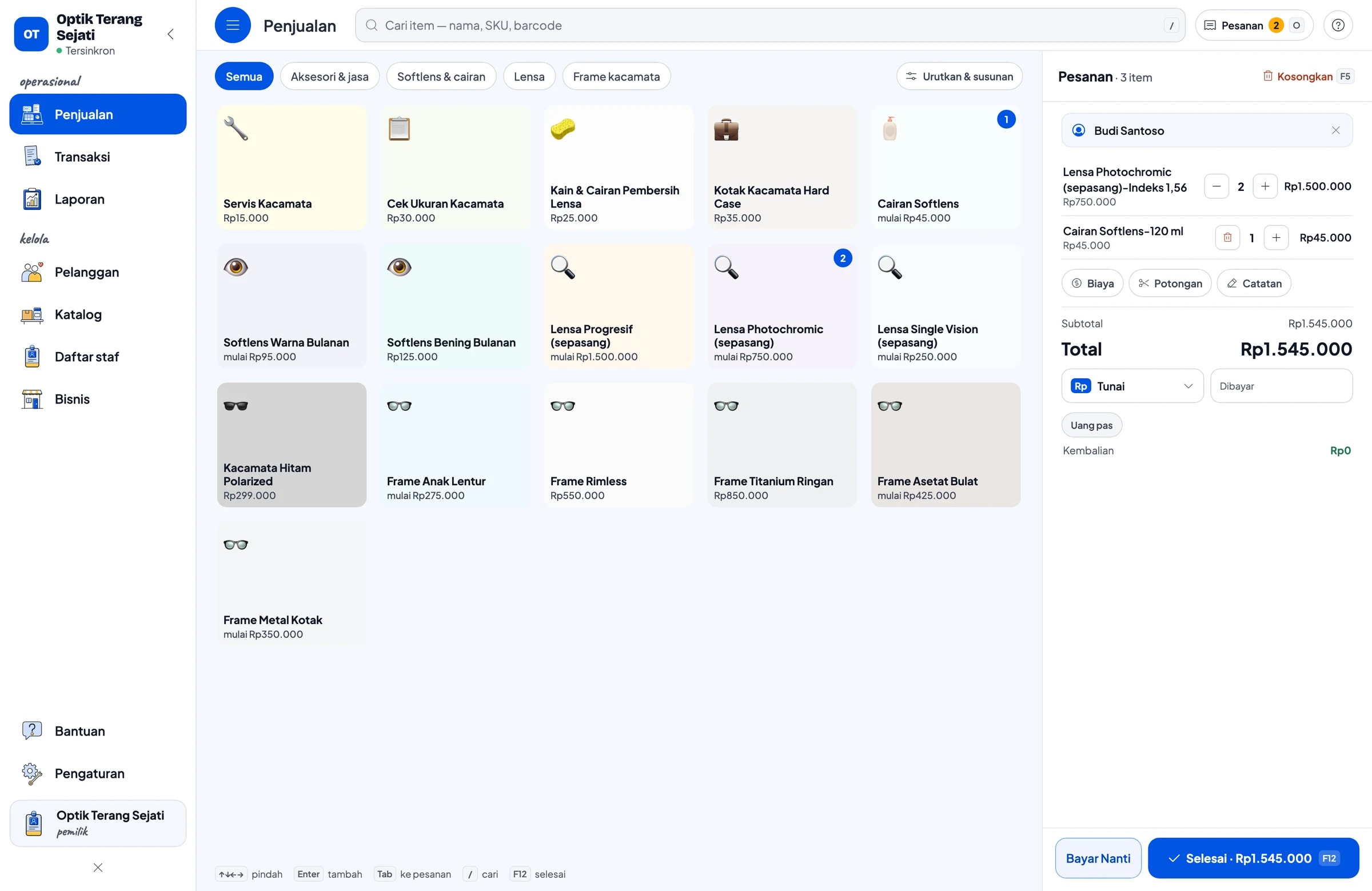This screenshot has width=1372, height=891.
Task: Remove customer Budi Santoso with X
Action: pyautogui.click(x=1335, y=130)
